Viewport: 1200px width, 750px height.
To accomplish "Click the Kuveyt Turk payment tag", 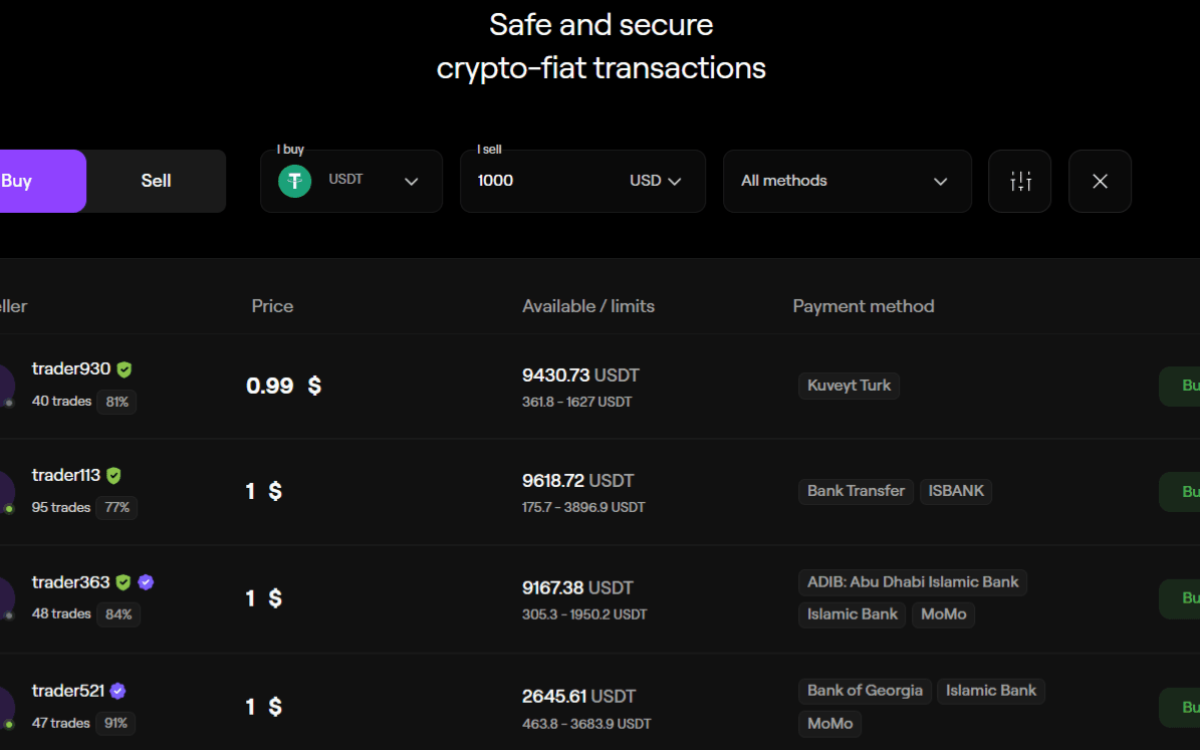I will pyautogui.click(x=849, y=386).
